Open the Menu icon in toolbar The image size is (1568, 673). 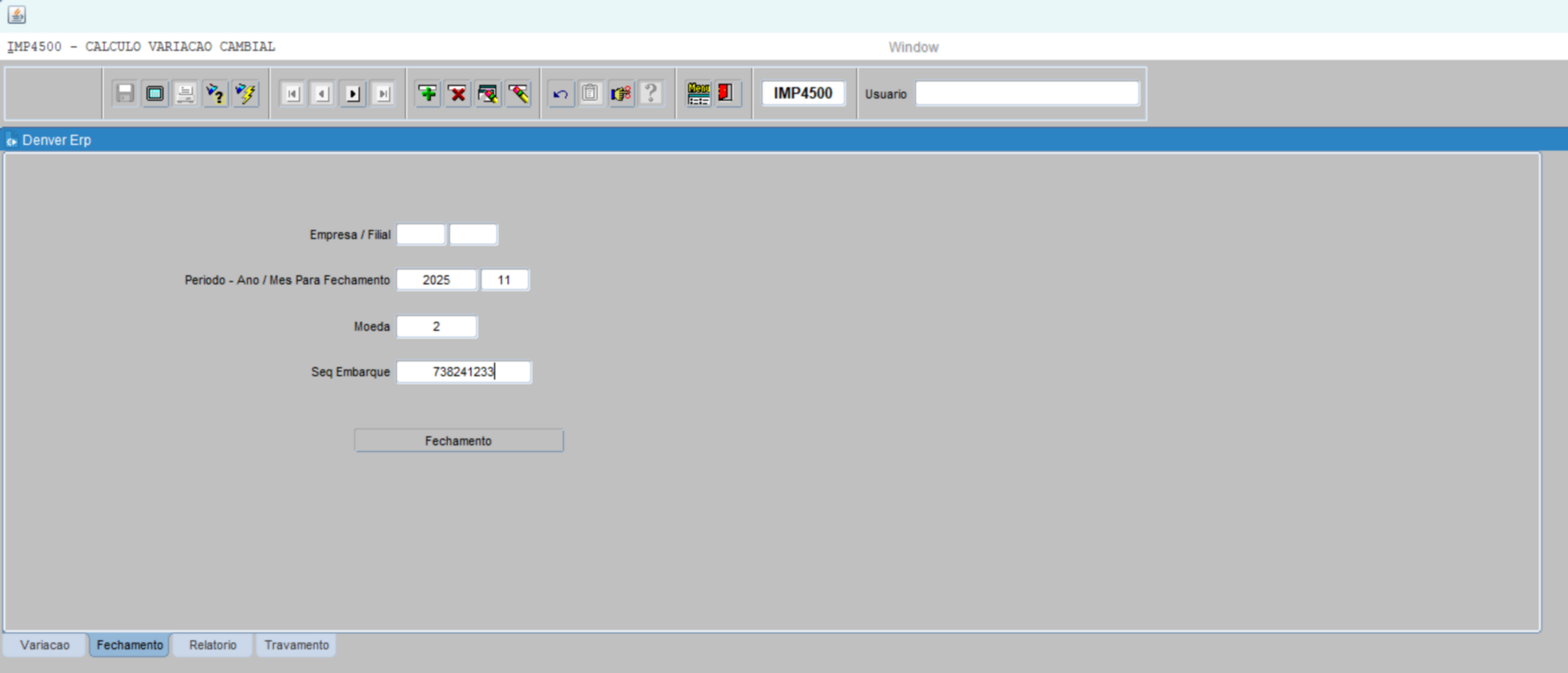(698, 94)
